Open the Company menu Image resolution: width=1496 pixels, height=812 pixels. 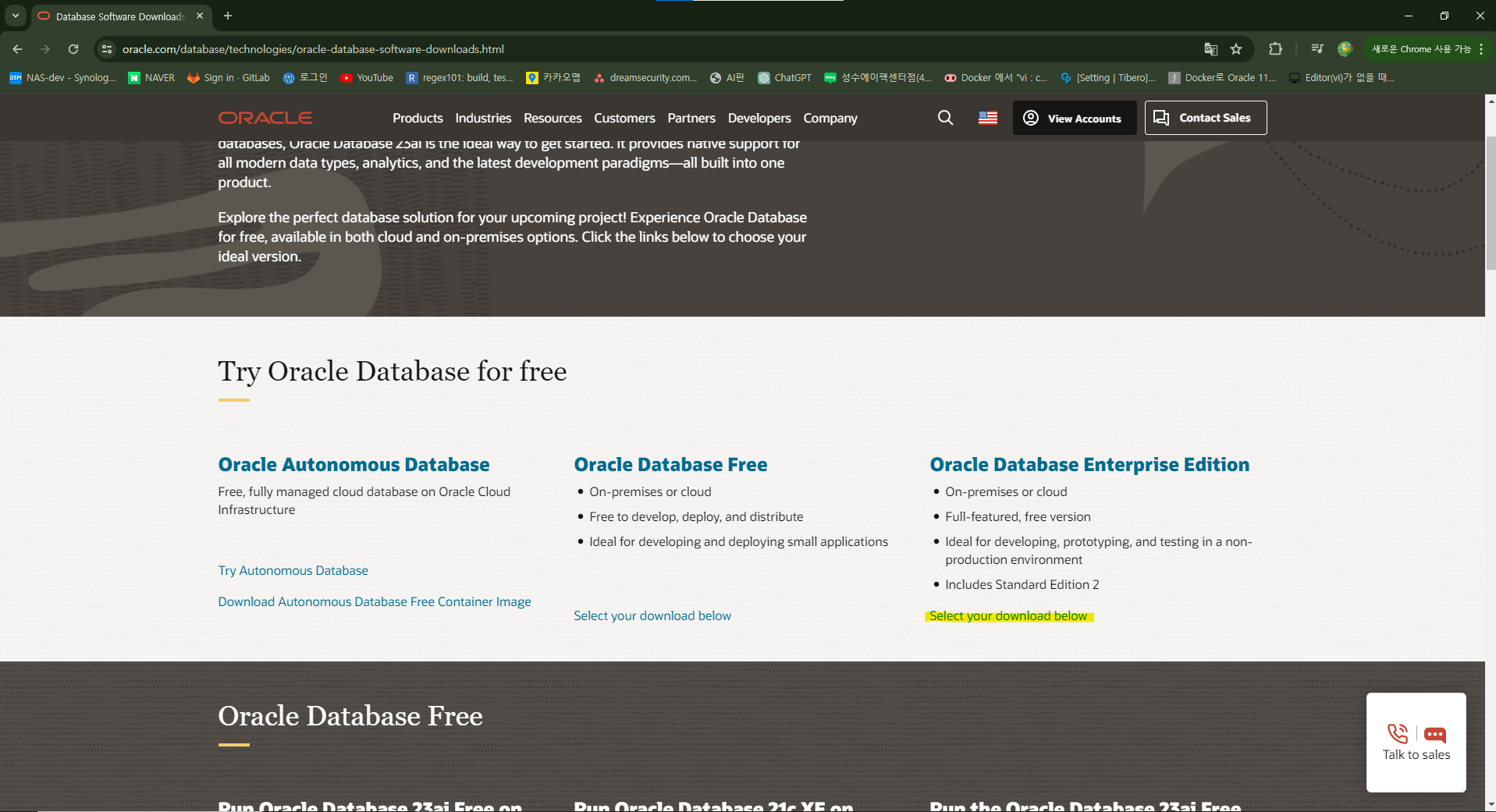830,118
